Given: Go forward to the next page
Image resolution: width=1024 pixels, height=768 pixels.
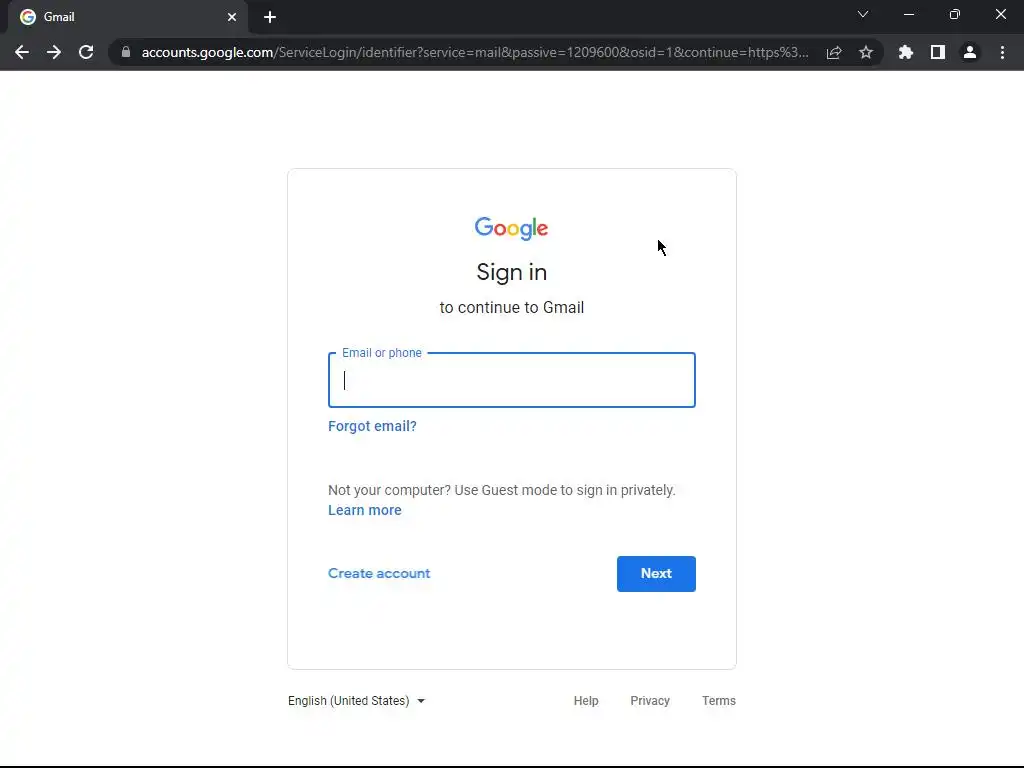Looking at the screenshot, I should coord(54,52).
